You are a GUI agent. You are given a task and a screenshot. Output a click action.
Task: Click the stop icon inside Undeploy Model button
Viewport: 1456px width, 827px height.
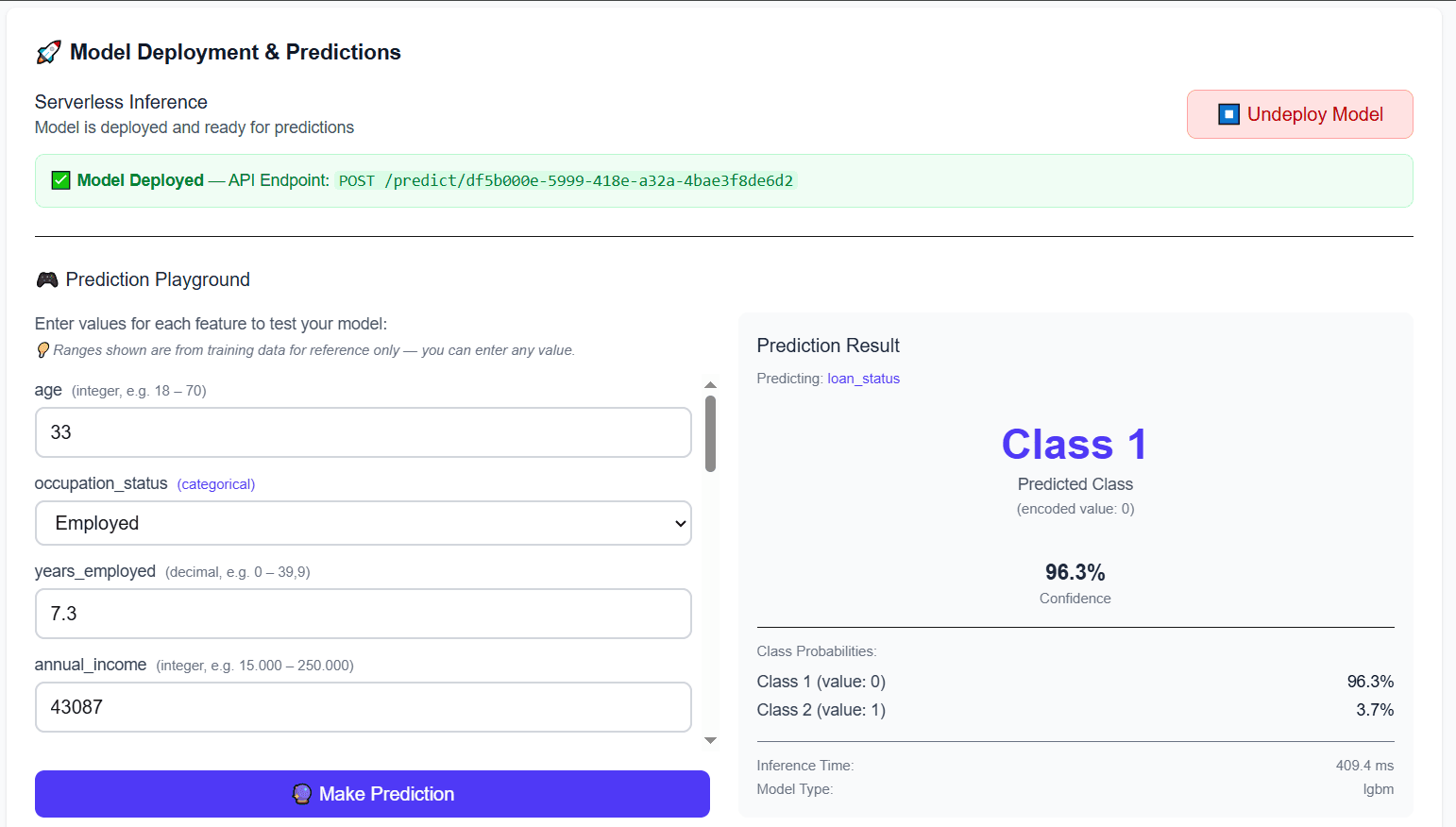pos(1227,113)
